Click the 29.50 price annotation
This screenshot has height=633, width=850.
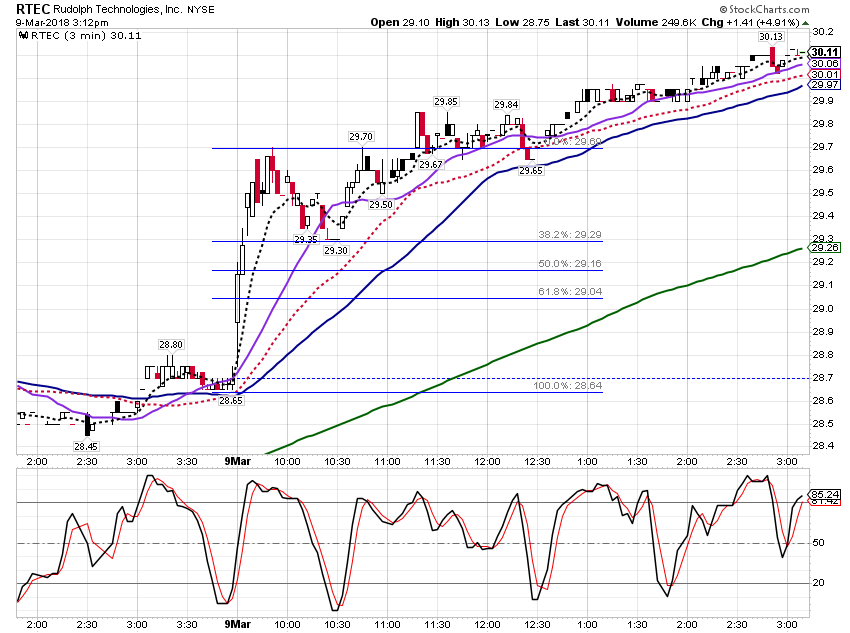pos(381,204)
